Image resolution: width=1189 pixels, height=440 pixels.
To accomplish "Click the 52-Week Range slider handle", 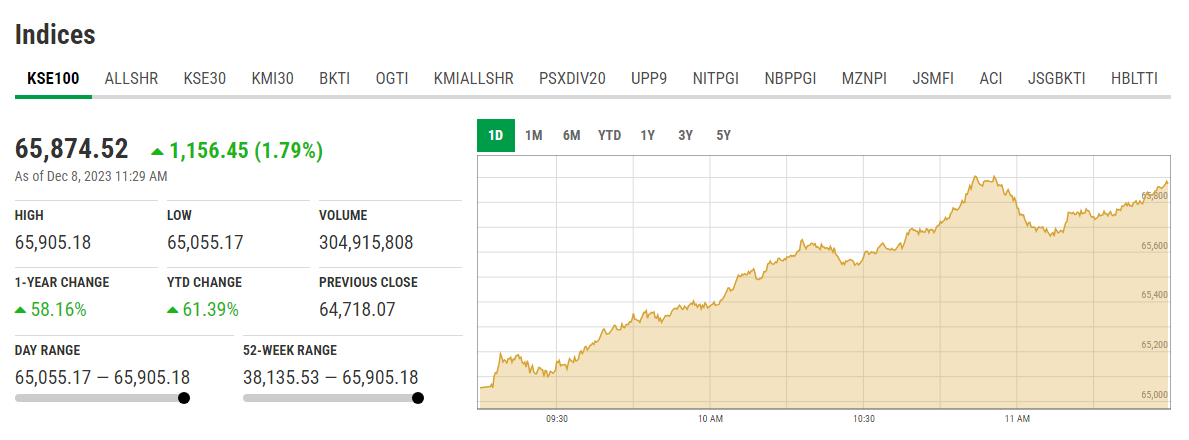I will pos(418,398).
